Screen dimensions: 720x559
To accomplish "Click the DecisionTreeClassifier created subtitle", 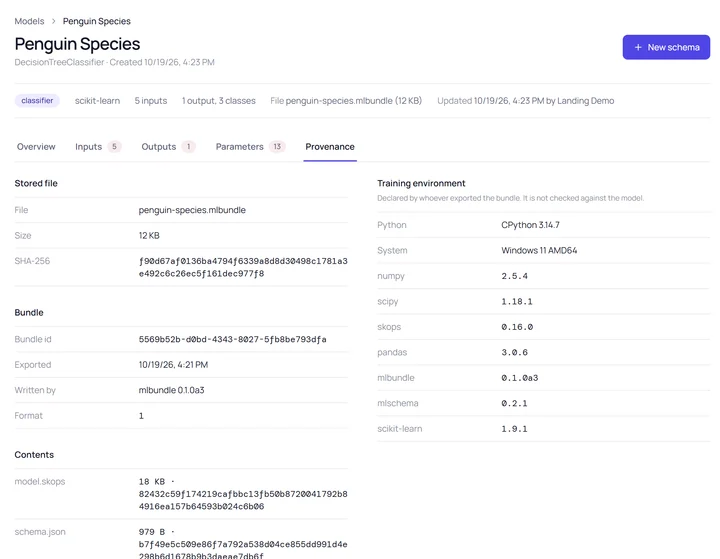I will (x=114, y=62).
